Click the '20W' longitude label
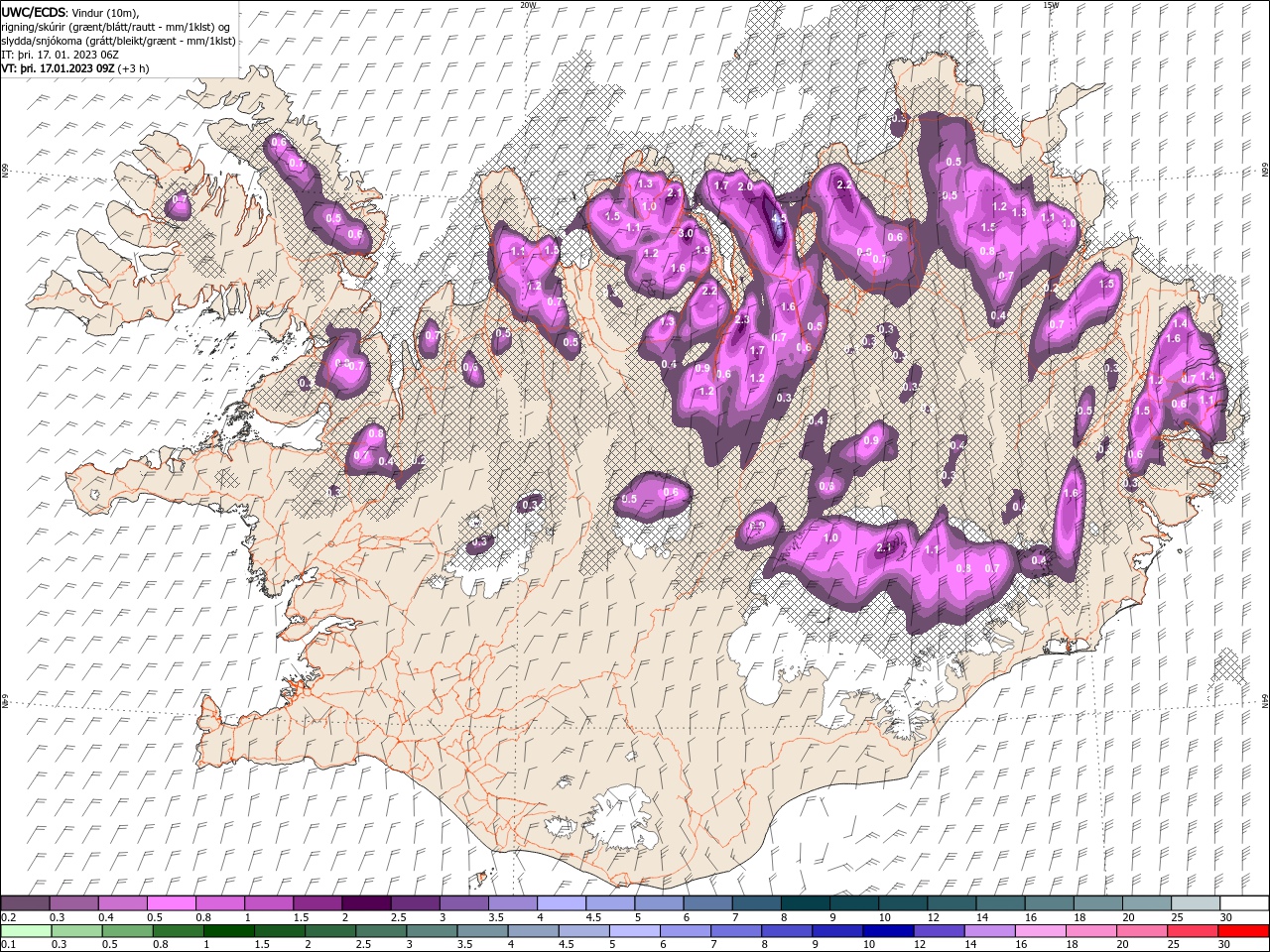This screenshot has width=1270, height=952. 527,5
